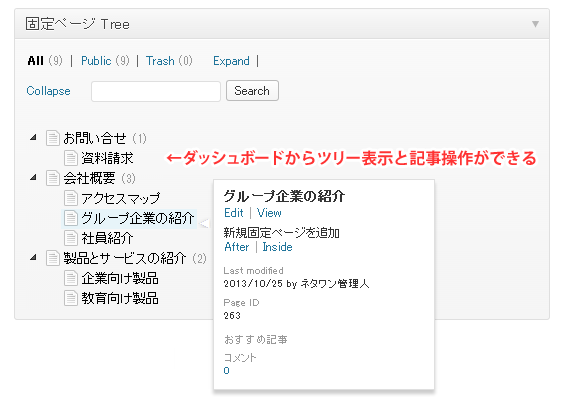Focus the page search text field
Viewport: 567px width, 401px height.
pyautogui.click(x=156, y=91)
